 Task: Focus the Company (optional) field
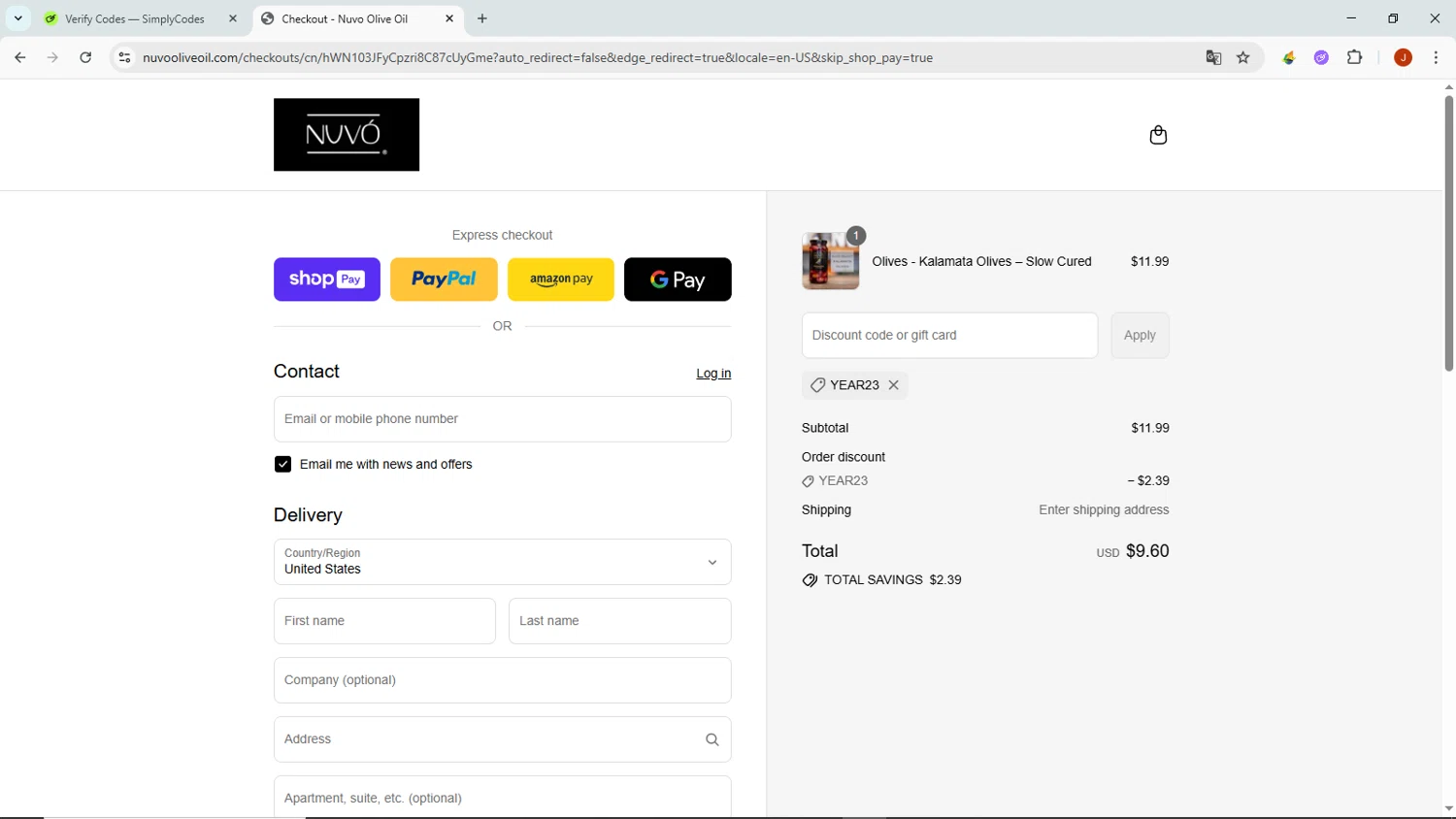tap(502, 680)
